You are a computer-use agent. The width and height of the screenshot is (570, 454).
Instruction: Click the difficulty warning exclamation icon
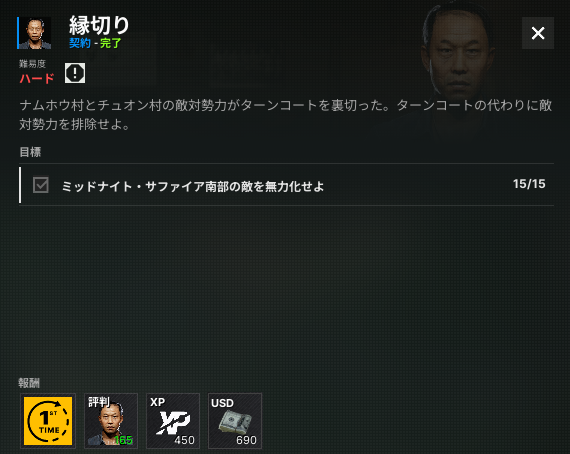[x=75, y=73]
